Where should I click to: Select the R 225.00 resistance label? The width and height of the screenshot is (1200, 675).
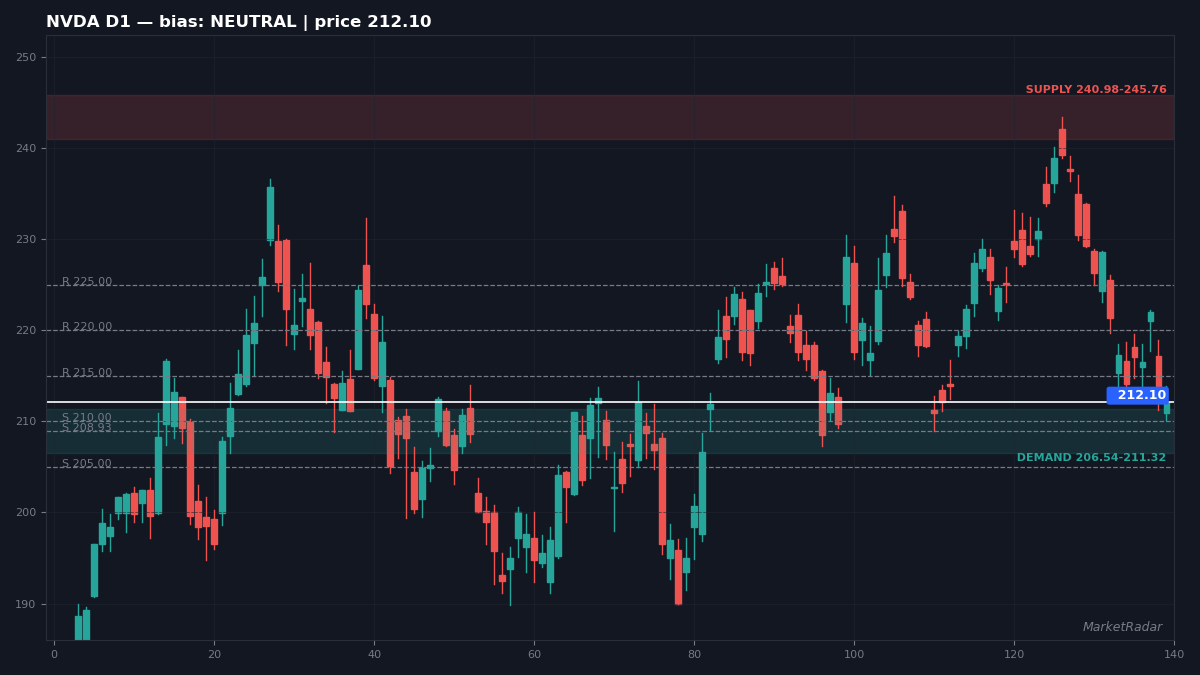(87, 282)
